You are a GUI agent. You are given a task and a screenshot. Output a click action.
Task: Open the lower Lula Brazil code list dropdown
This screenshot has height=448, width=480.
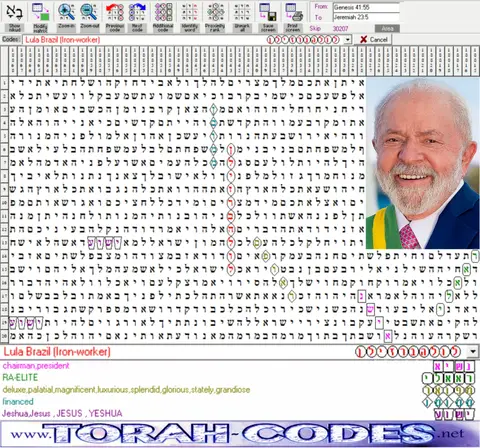click(x=473, y=351)
